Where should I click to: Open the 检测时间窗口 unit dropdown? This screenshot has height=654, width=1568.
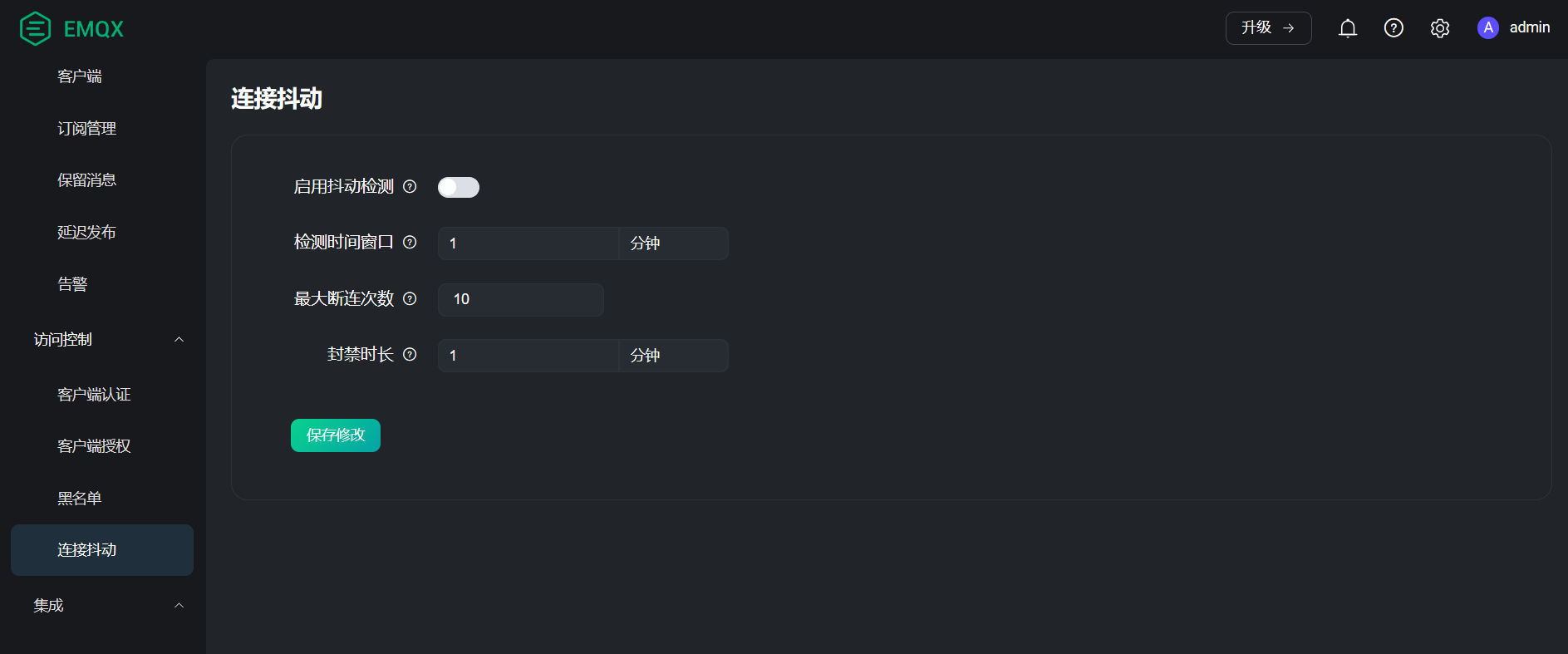coord(673,243)
